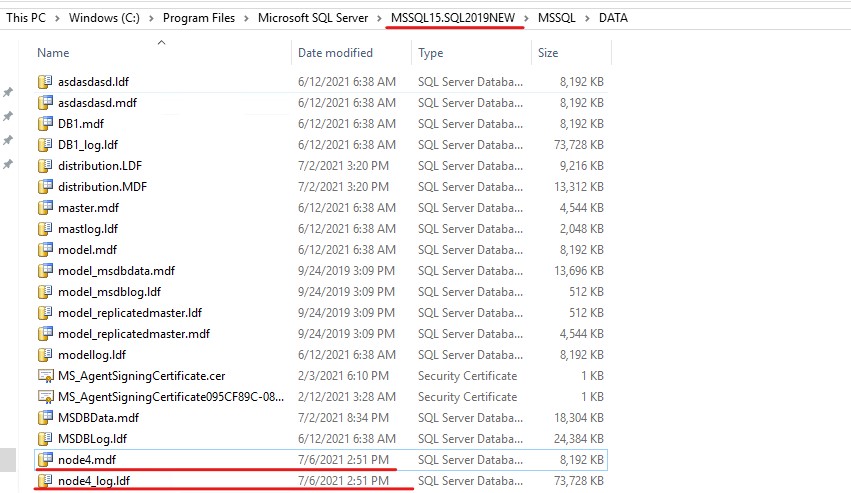Click the distribution.MDF file icon

coord(45,187)
